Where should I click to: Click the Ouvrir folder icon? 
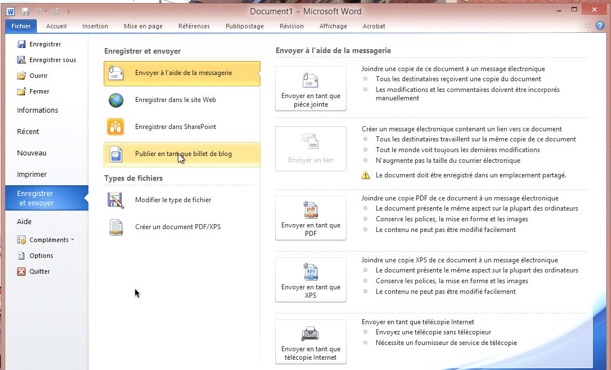(x=21, y=76)
